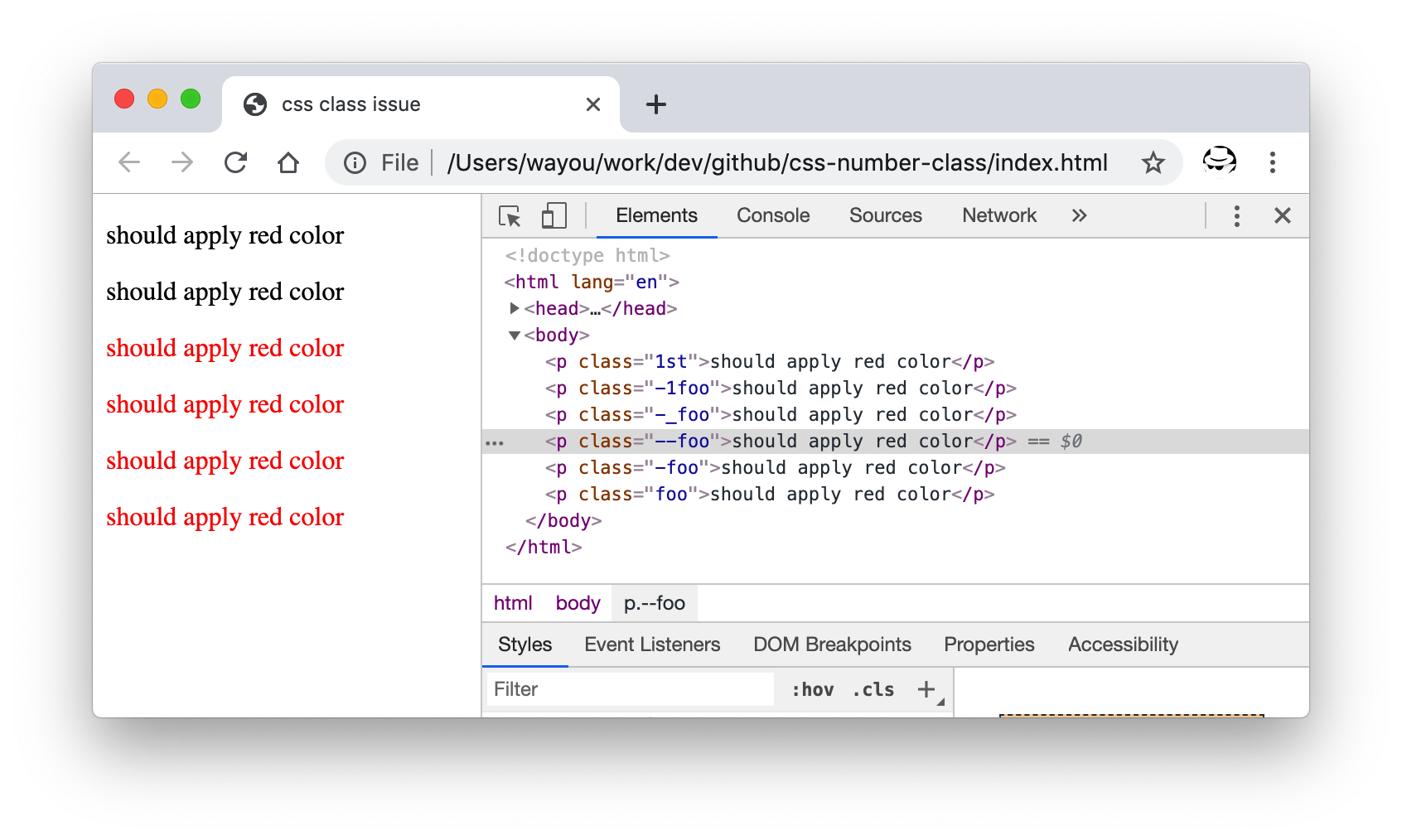Activate the inspect element picker tool
Viewport: 1402px width, 840px height.
click(x=510, y=216)
